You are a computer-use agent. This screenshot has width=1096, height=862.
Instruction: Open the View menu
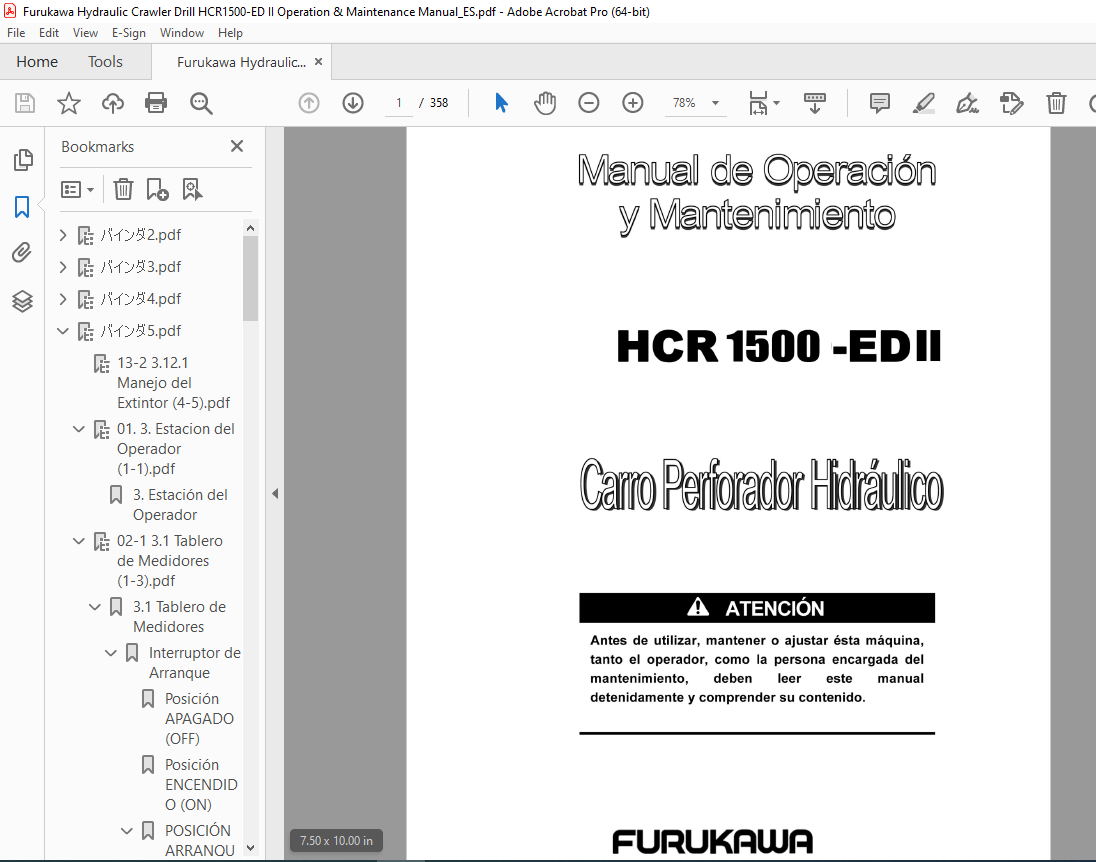coord(85,33)
